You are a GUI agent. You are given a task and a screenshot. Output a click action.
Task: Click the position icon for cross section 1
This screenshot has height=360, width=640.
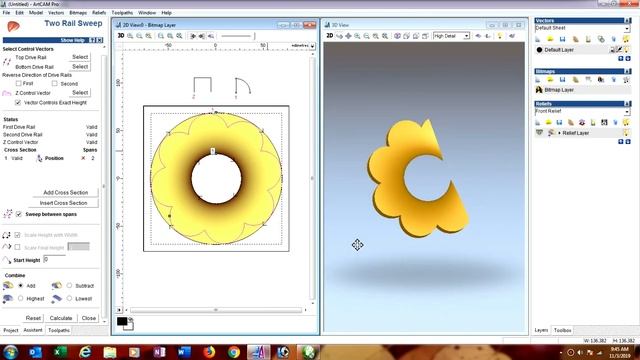(x=40, y=158)
